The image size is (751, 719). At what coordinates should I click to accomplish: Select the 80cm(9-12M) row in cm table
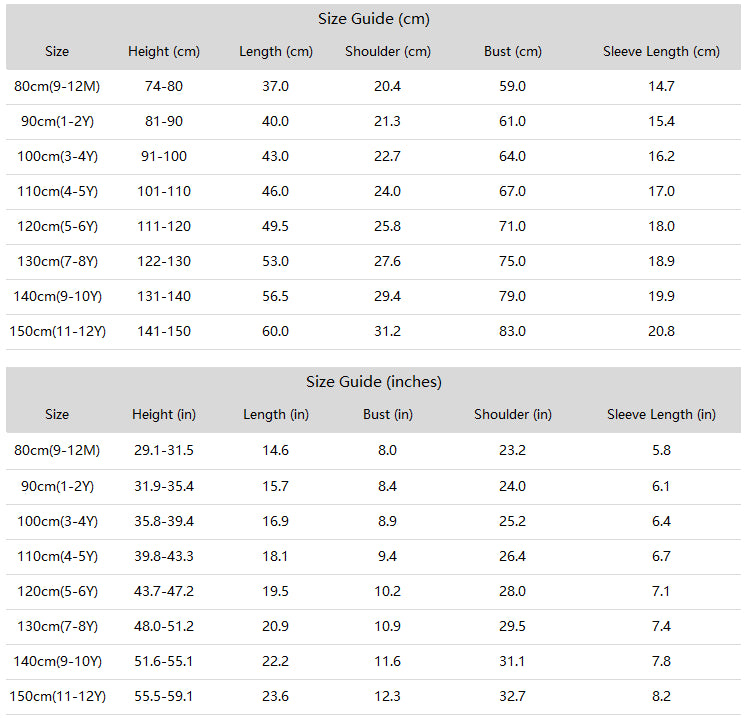pyautogui.click(x=373, y=87)
